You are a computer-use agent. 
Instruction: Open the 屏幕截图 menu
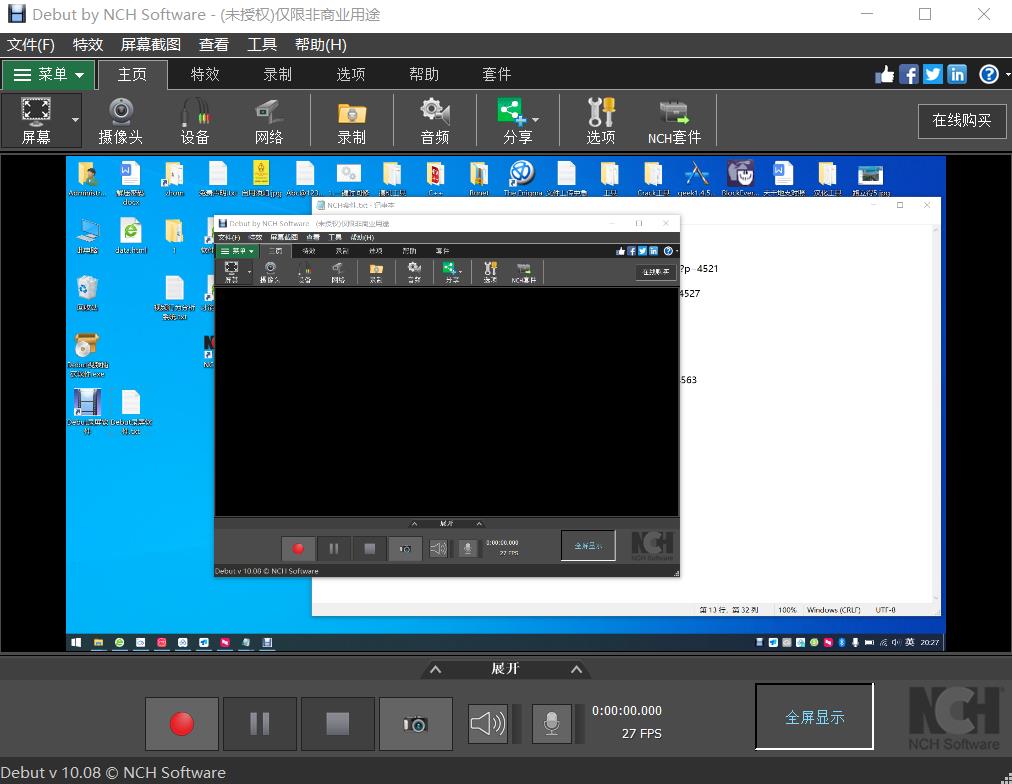tap(151, 45)
